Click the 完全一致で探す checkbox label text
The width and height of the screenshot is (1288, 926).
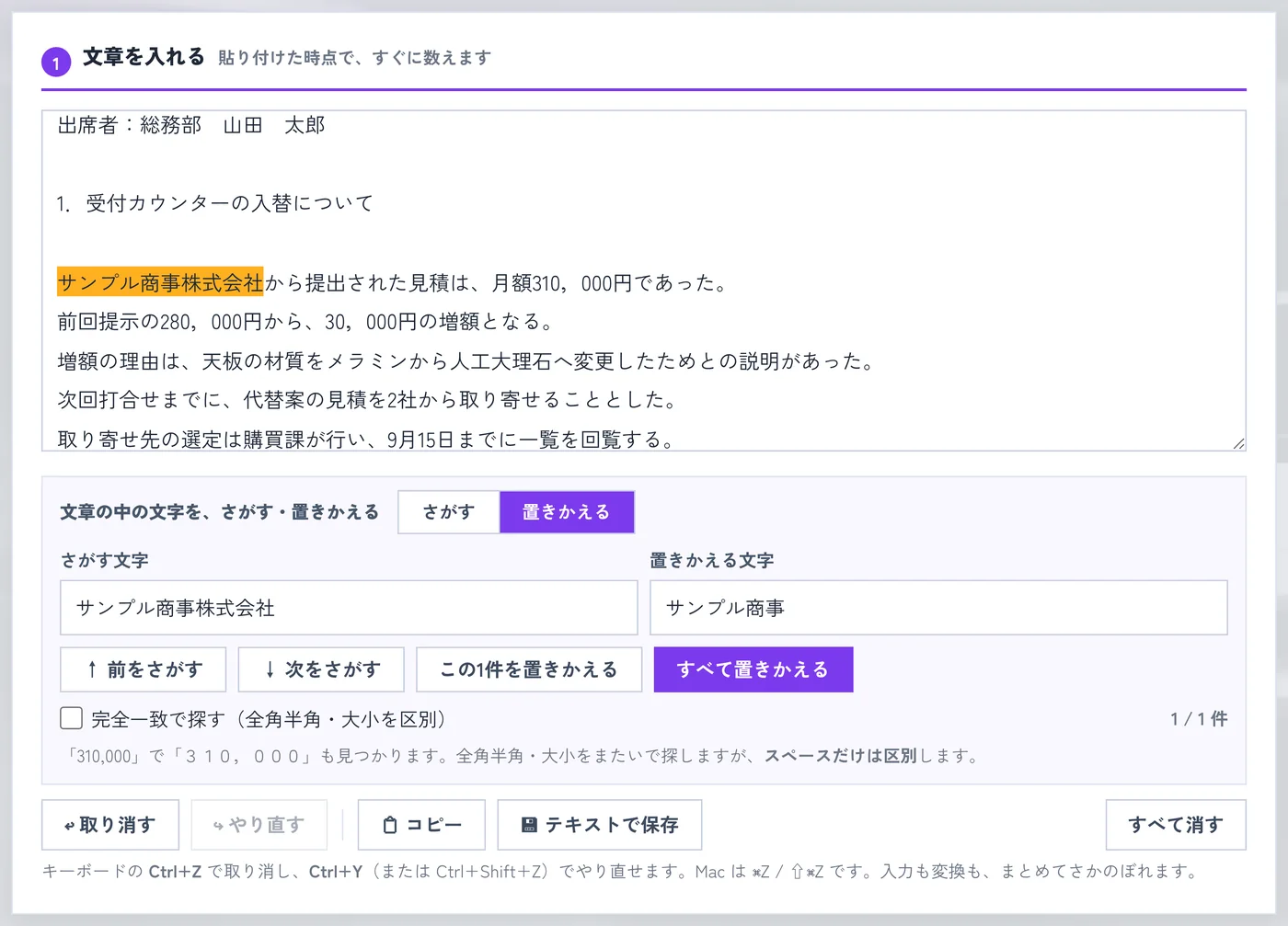coord(269,718)
